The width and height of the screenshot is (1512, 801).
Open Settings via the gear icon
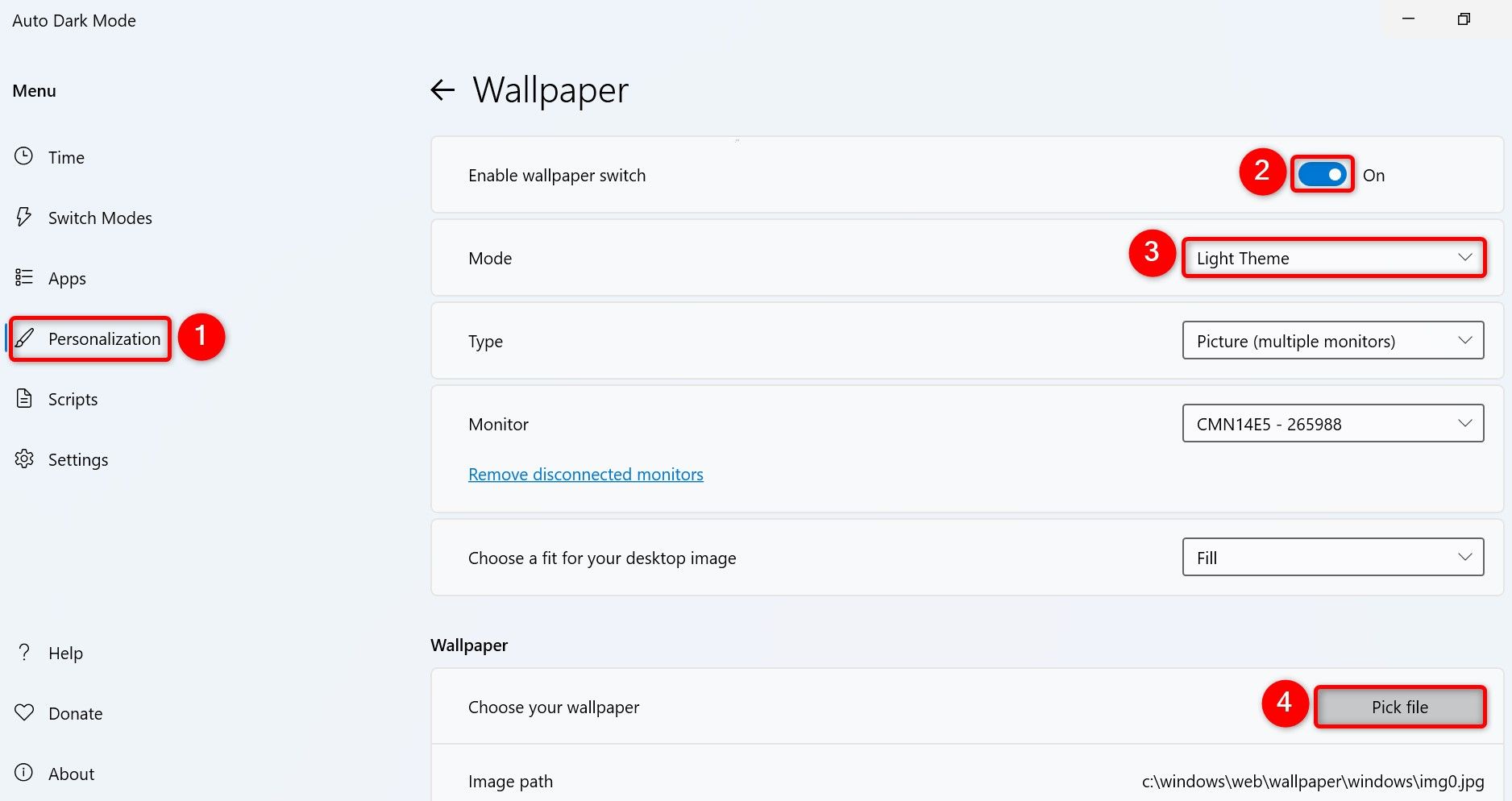[x=23, y=459]
